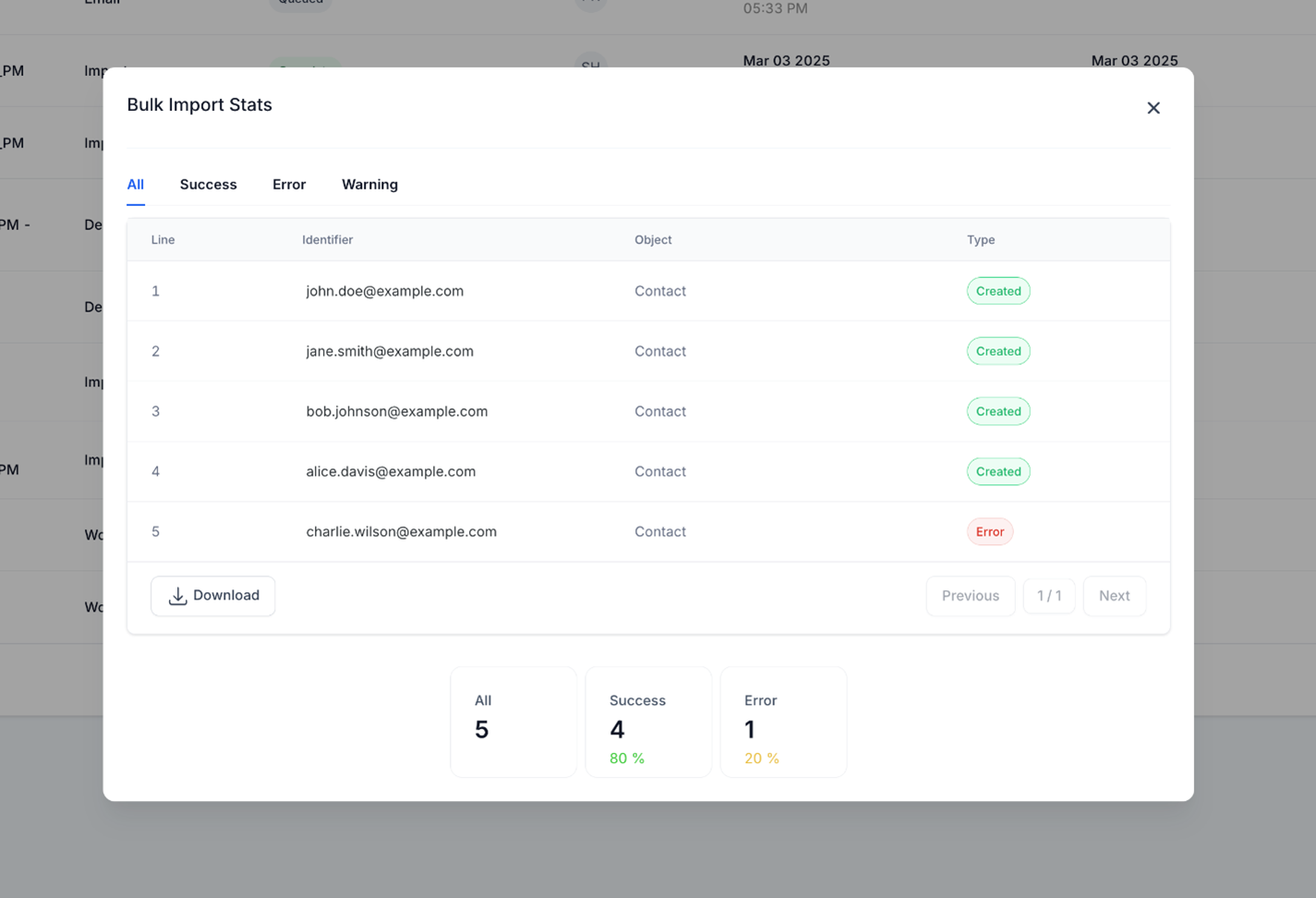Click alice.davis@example.com identifier

tap(391, 471)
